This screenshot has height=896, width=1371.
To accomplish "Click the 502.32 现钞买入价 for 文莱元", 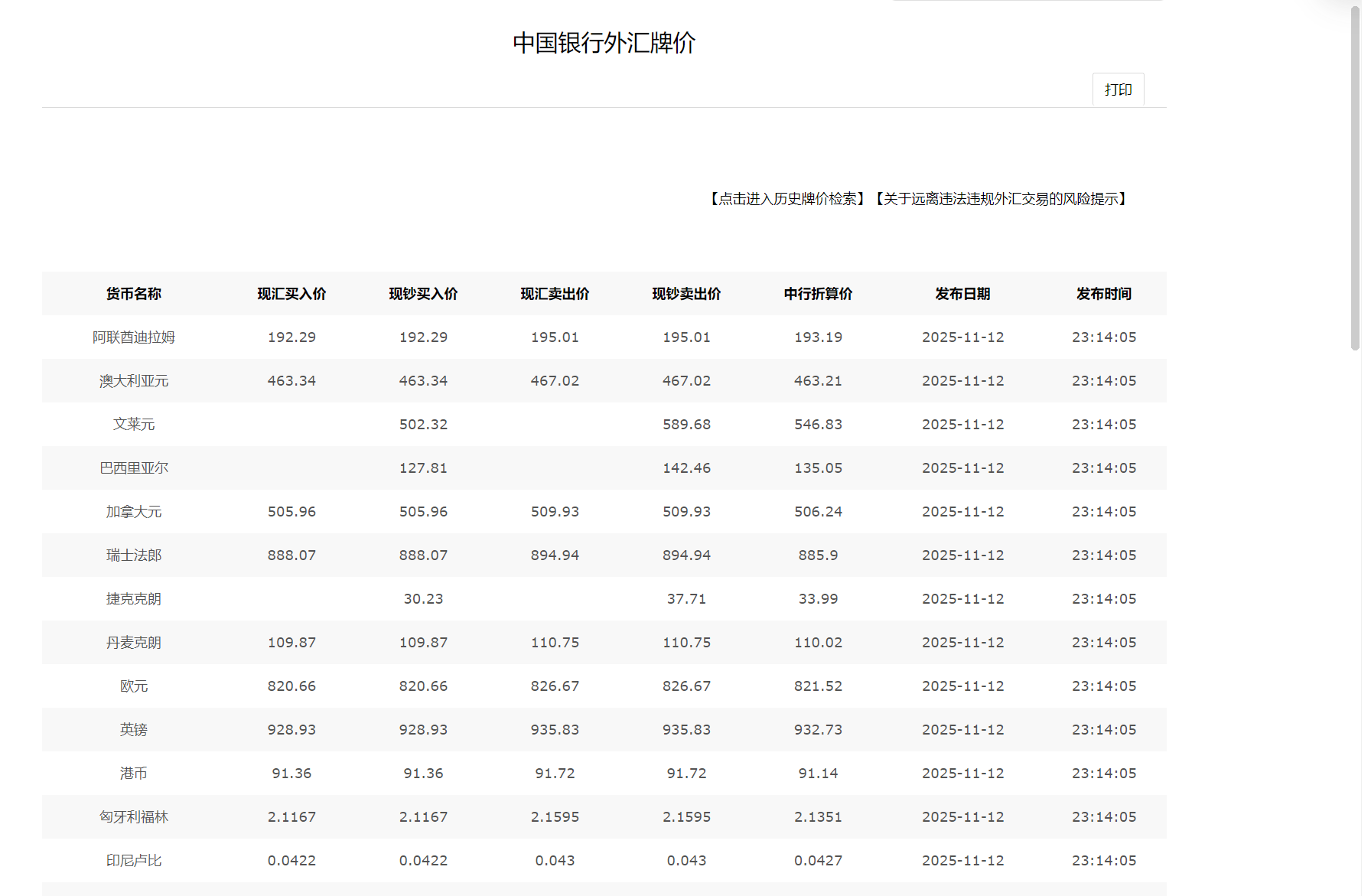I will (423, 425).
